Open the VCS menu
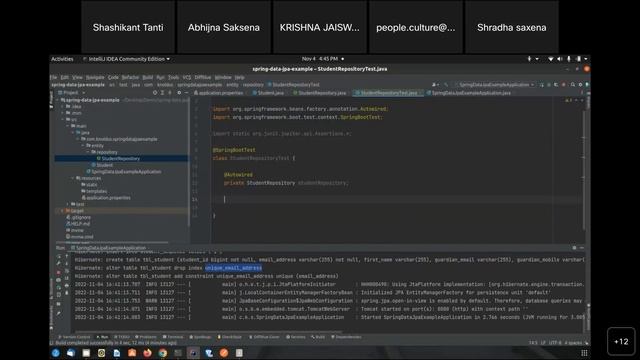640x360 pixels. 187,77
